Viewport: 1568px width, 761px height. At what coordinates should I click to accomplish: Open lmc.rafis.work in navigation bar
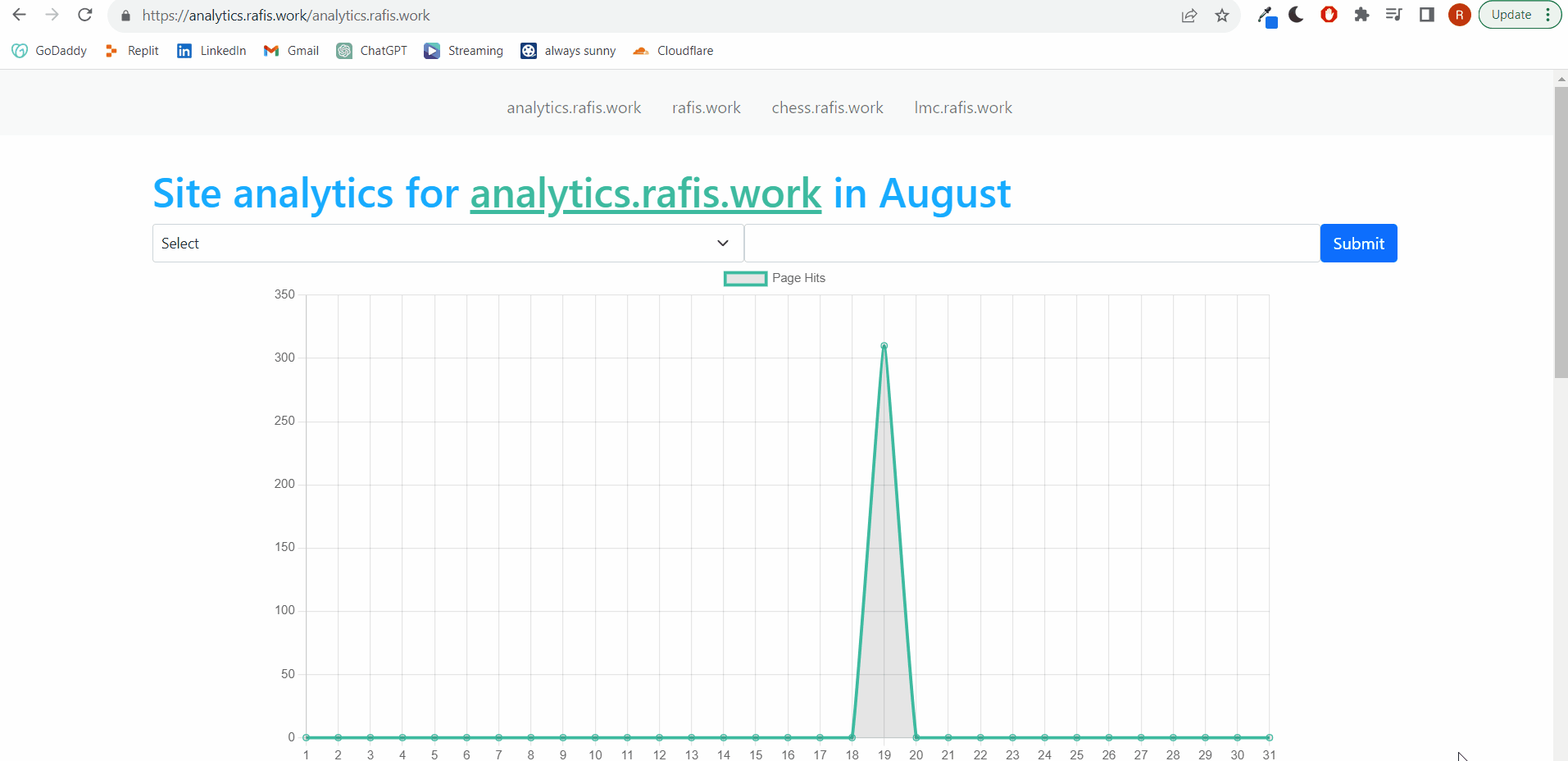point(963,108)
